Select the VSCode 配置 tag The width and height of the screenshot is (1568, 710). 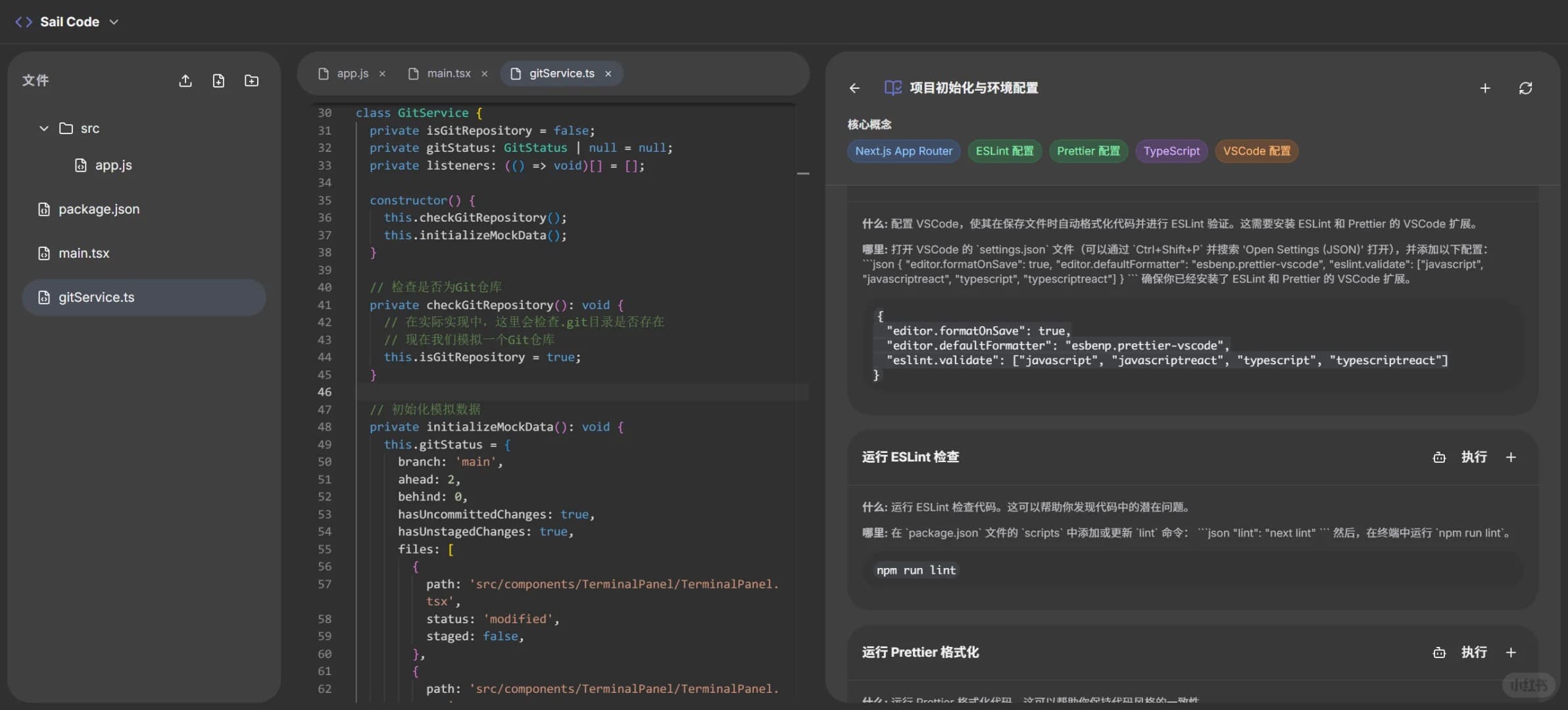[x=1257, y=151]
